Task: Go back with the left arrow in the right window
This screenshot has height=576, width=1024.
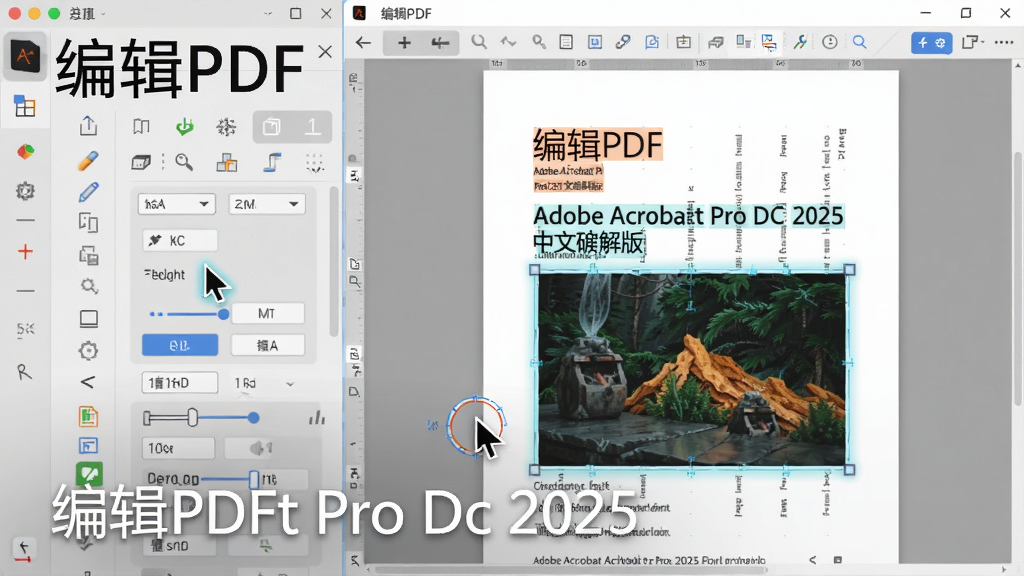Action: click(363, 43)
